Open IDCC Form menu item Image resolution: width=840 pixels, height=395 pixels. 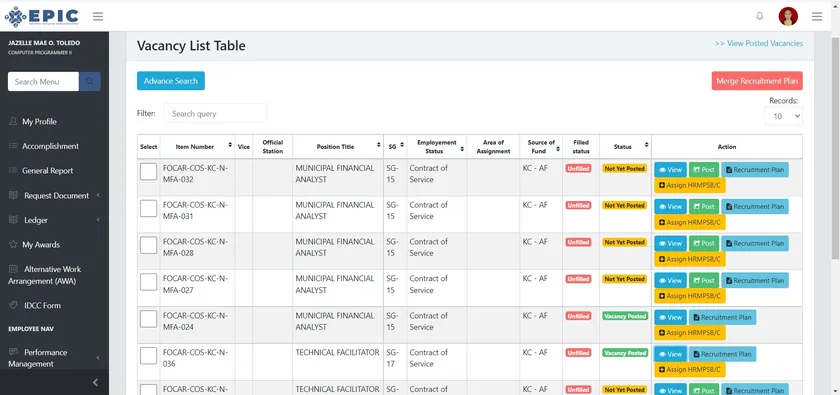pyautogui.click(x=42, y=305)
